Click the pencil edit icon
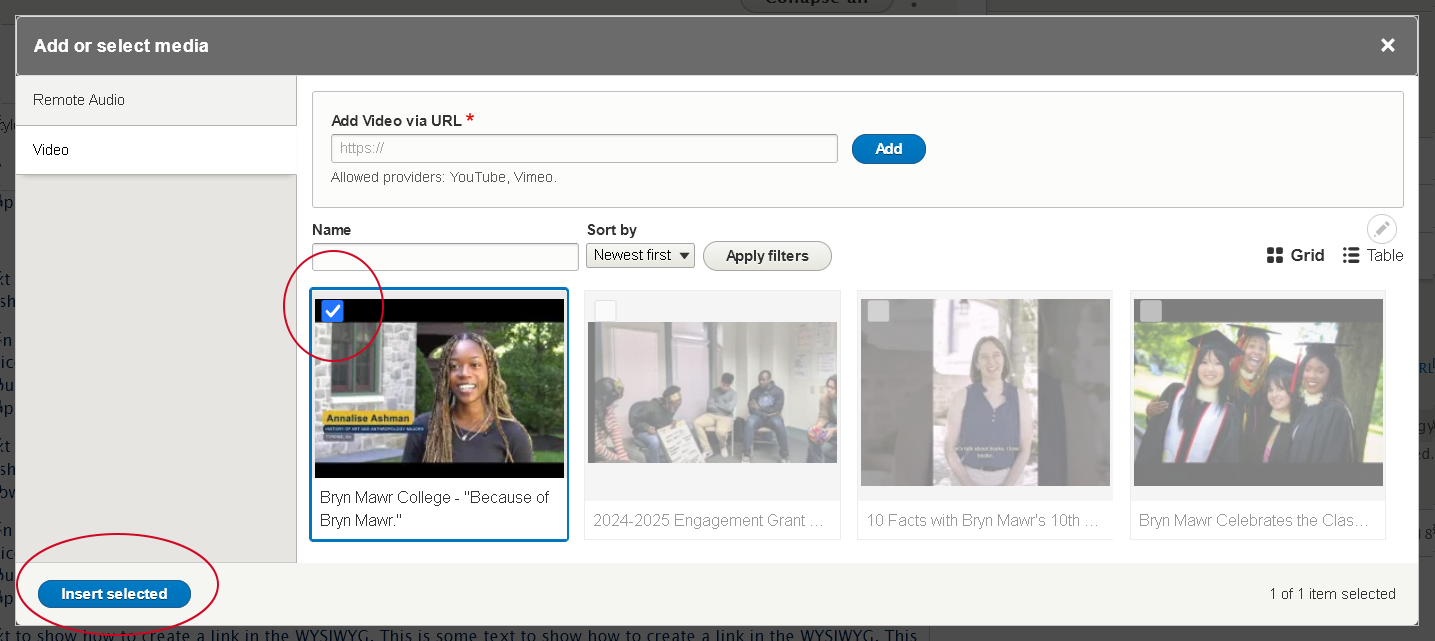This screenshot has width=1435, height=641. (x=1382, y=229)
